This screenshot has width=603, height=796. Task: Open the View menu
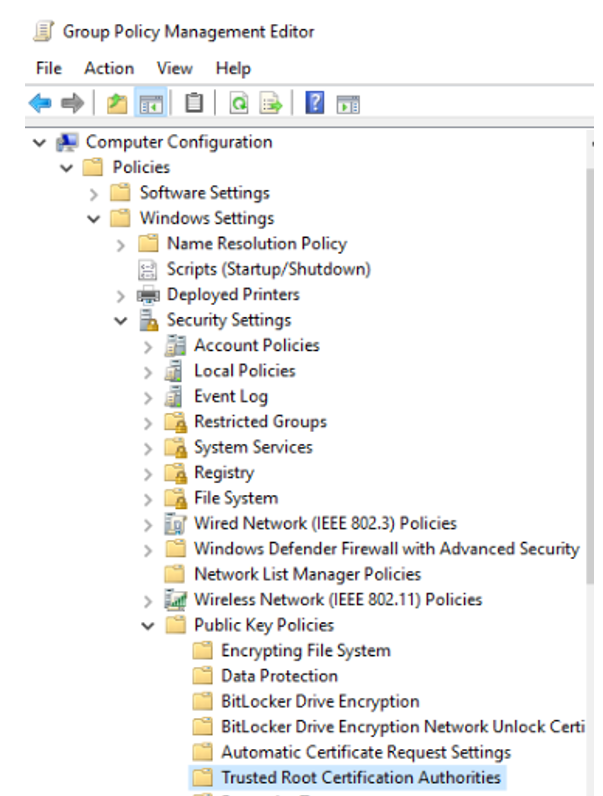pyautogui.click(x=174, y=68)
